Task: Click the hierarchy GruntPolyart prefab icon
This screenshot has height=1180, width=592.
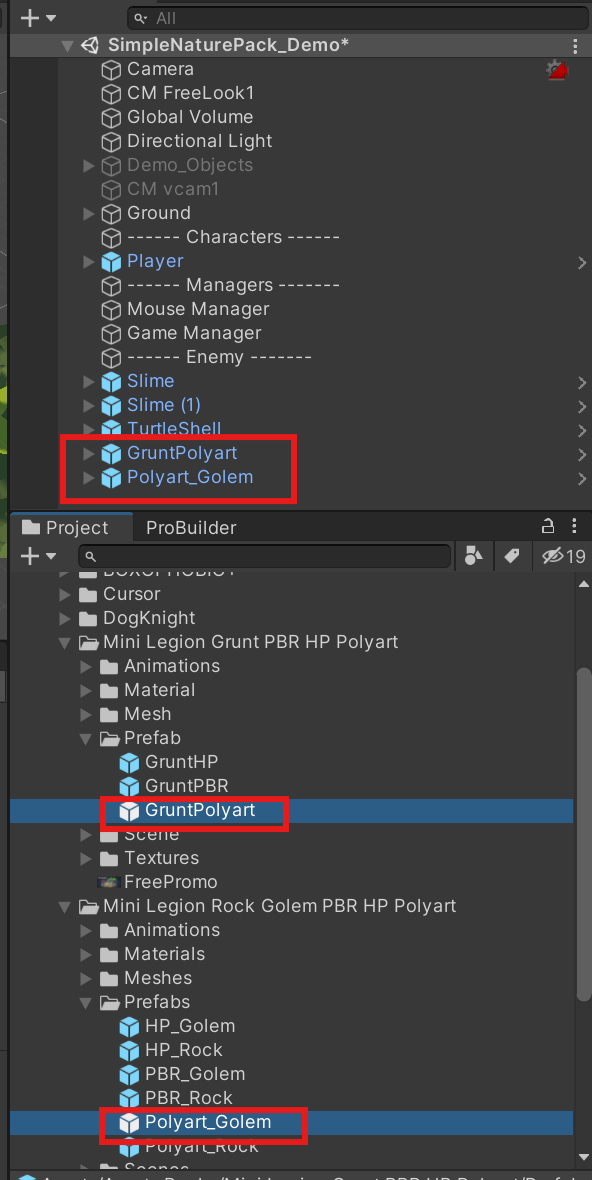Action: (x=111, y=455)
